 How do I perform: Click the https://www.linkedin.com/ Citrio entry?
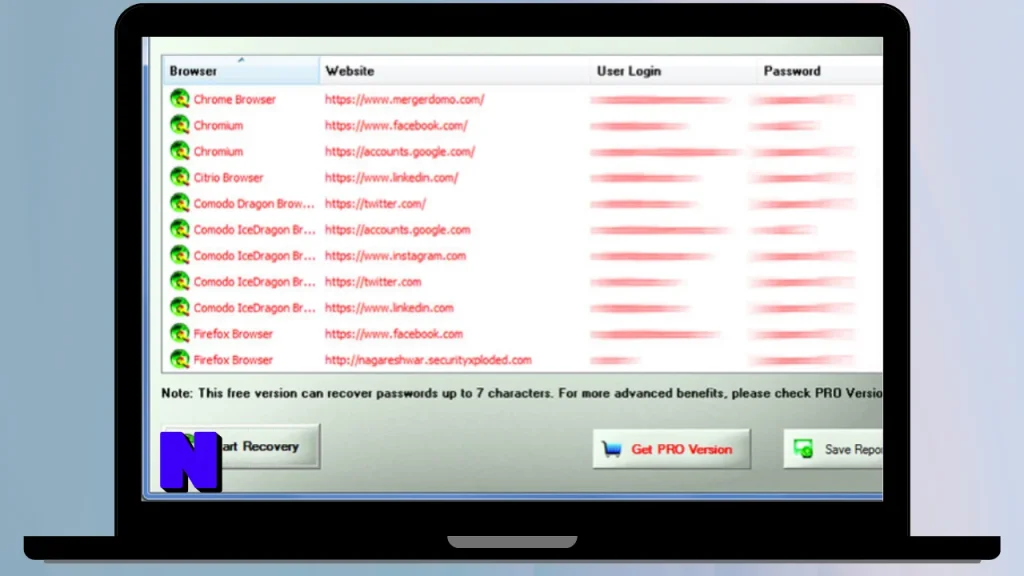tap(391, 178)
